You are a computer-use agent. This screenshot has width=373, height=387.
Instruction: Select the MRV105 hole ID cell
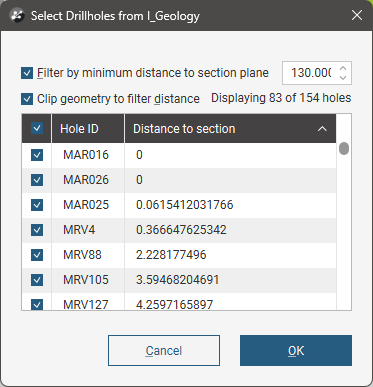(88, 280)
